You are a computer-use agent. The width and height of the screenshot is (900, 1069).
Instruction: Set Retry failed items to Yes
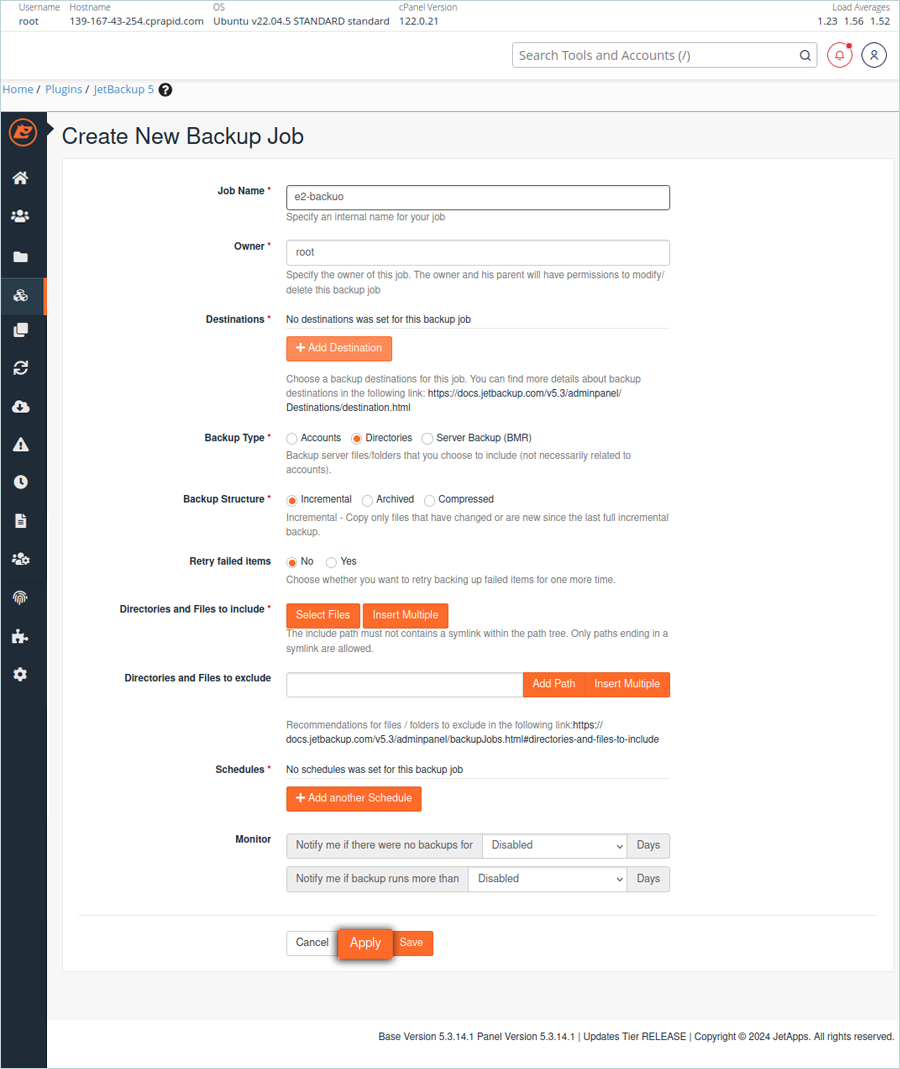pos(331,562)
